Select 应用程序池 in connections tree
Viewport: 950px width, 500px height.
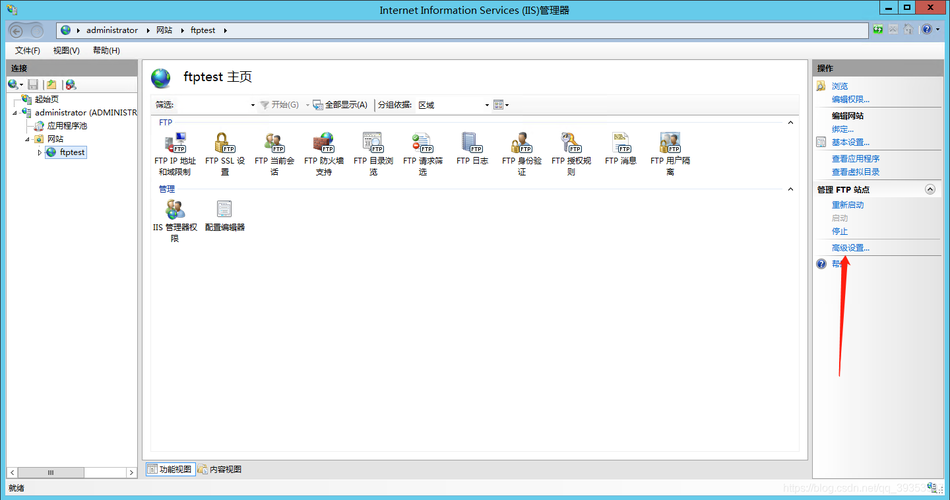tap(67, 126)
